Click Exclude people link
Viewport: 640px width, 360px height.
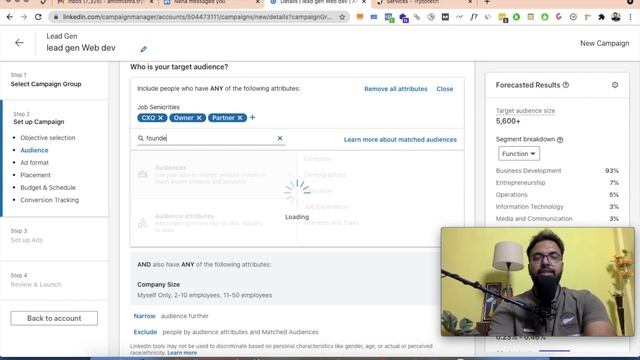tap(145, 332)
